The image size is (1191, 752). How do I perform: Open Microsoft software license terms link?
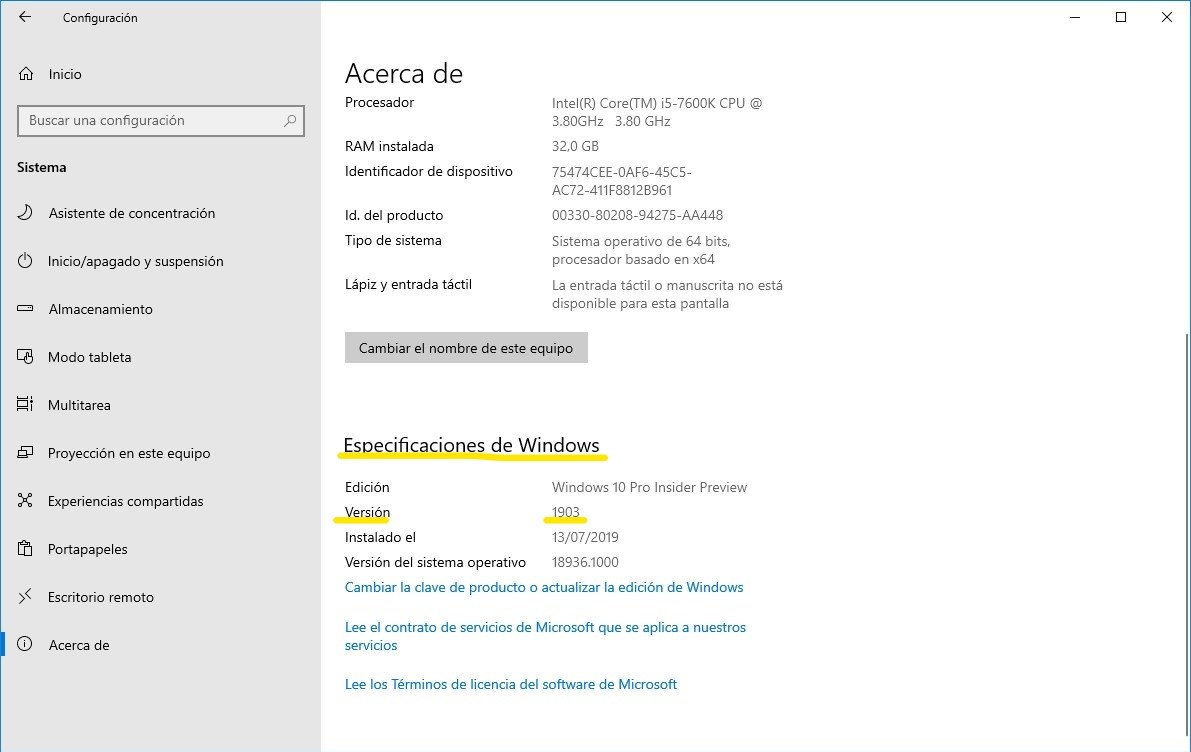(511, 684)
